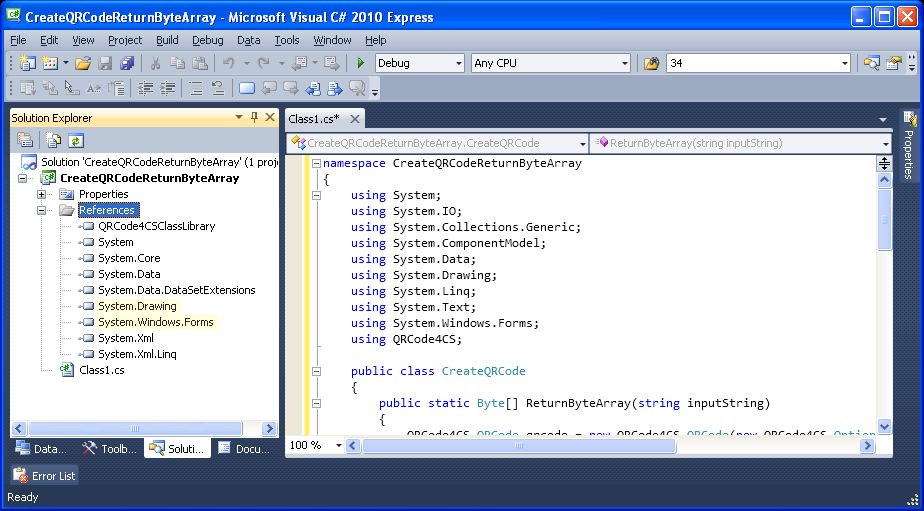Viewport: 924px width, 511px height.
Task: Collapse the References folder node
Action: pos(42,210)
